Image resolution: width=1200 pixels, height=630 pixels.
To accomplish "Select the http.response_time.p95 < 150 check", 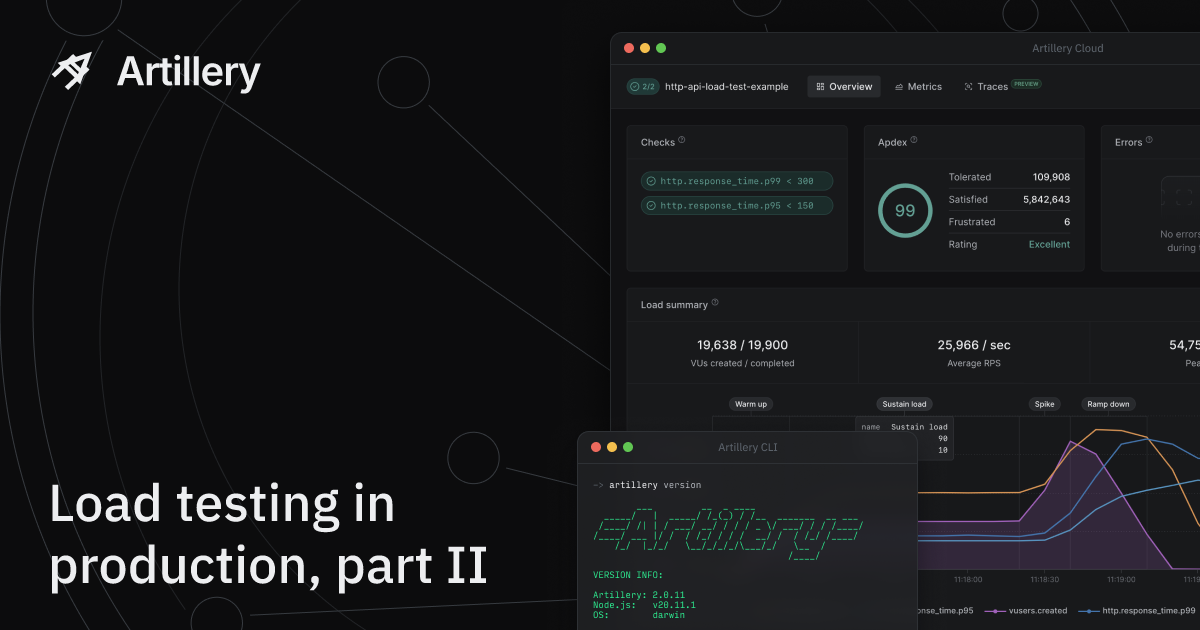I will coord(736,206).
